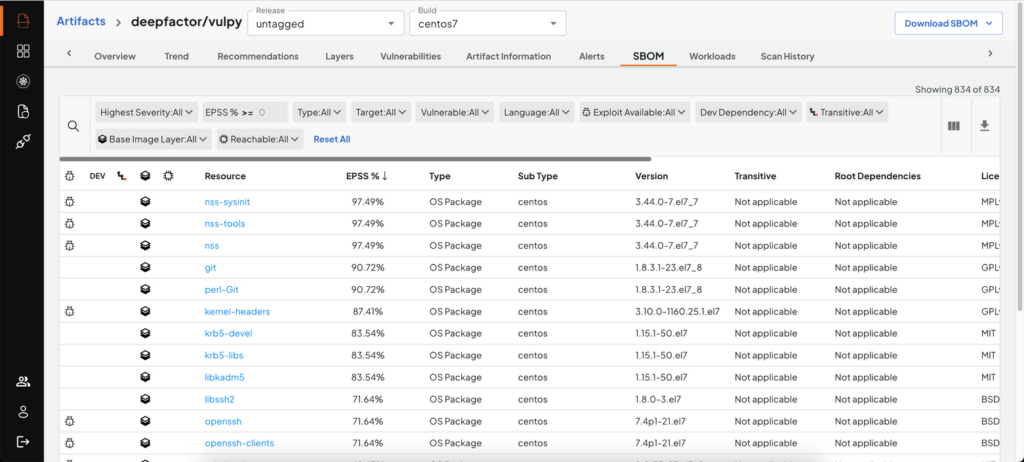
Task: Open the Artifacts sidebar icon
Action: tap(23, 21)
